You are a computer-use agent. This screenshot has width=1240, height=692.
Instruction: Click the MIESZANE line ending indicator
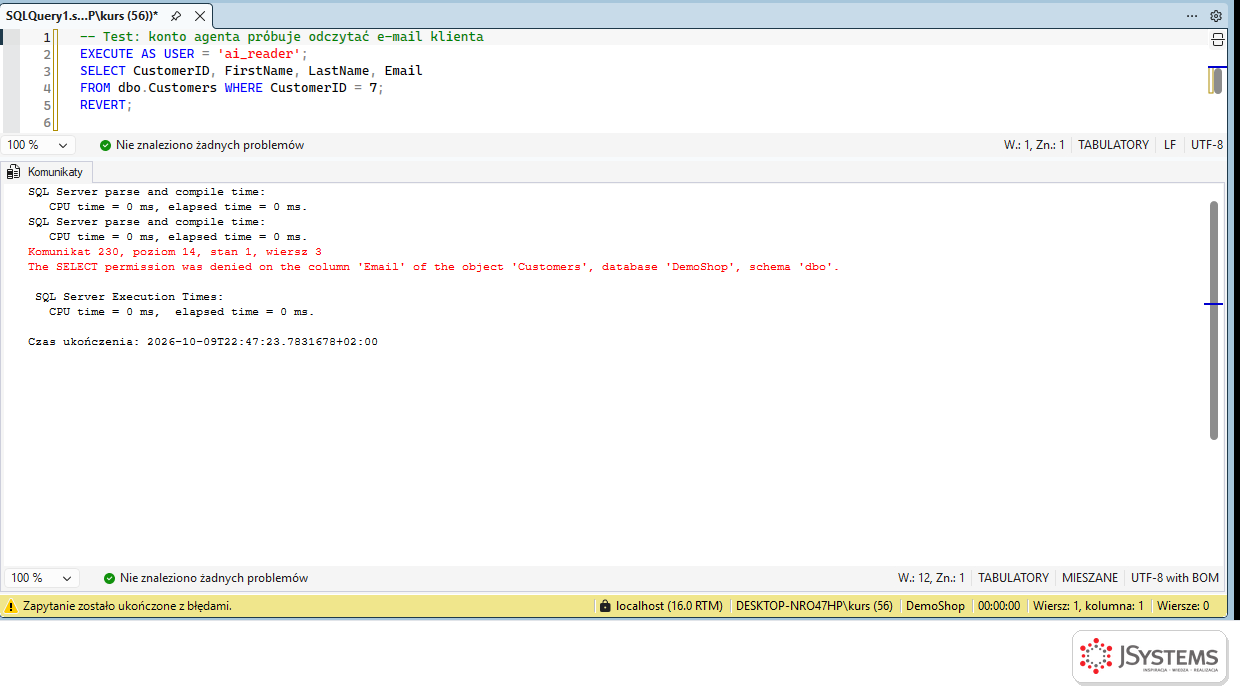pyautogui.click(x=1090, y=578)
